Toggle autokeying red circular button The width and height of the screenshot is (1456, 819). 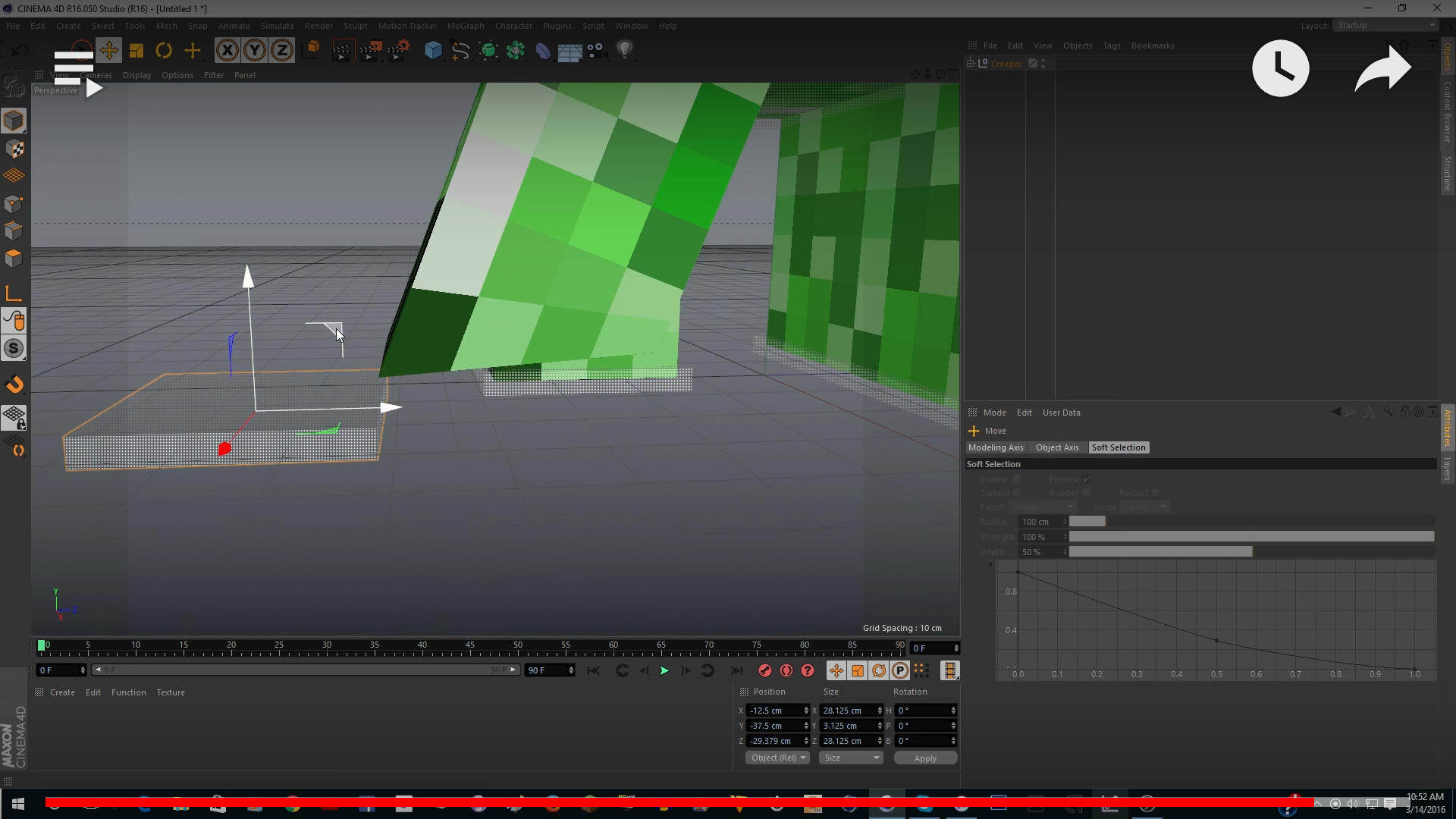pos(786,670)
